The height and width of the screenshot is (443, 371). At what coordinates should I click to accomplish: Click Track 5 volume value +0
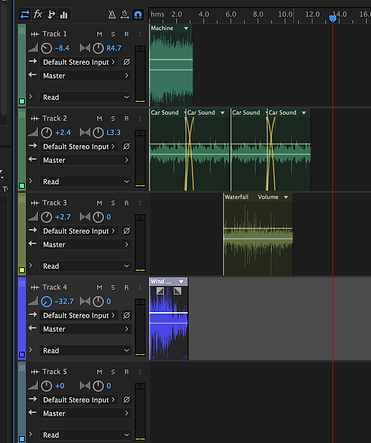(x=60, y=386)
